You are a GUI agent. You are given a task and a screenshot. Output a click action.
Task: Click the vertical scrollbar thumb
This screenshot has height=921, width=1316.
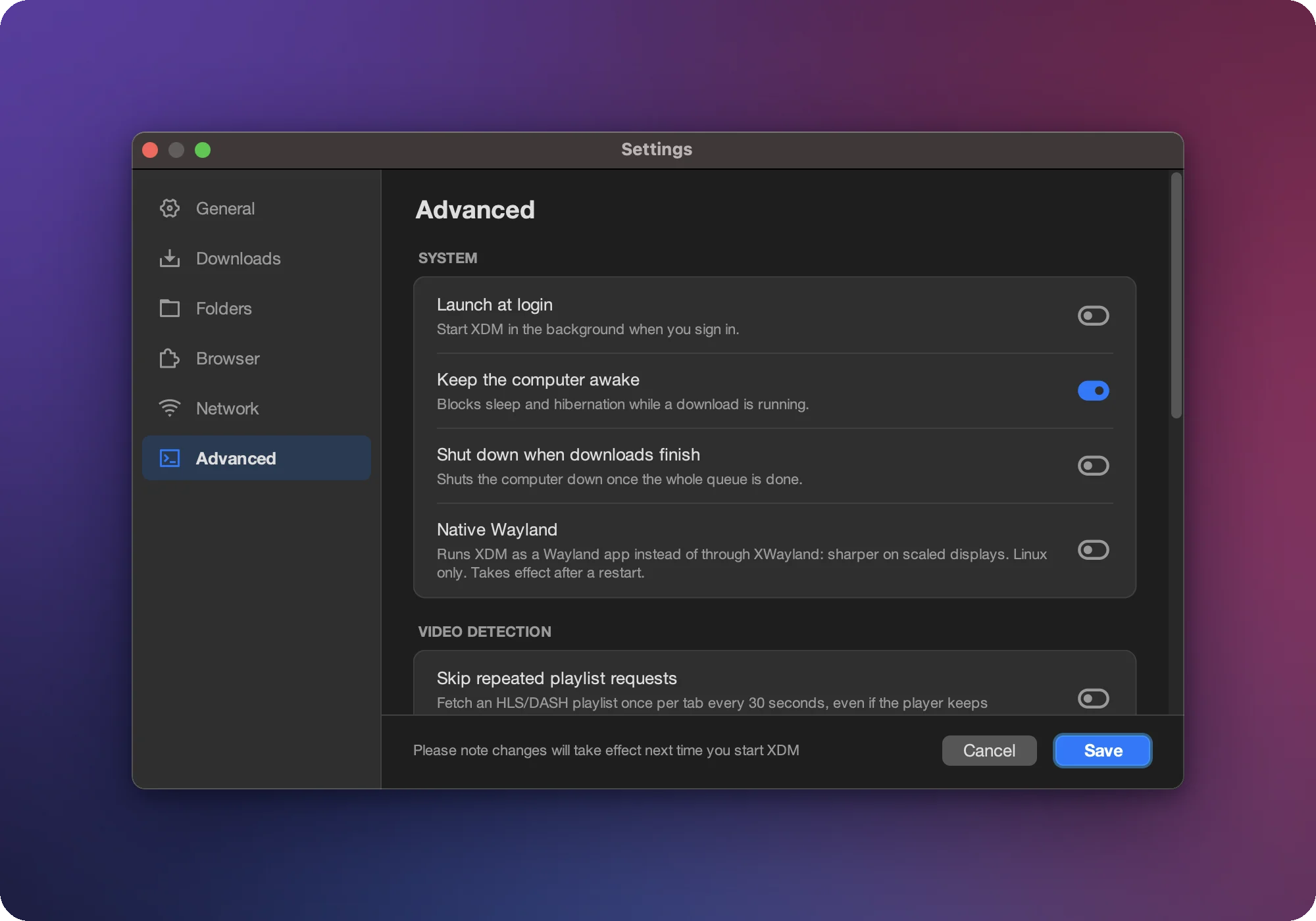pyautogui.click(x=1176, y=295)
